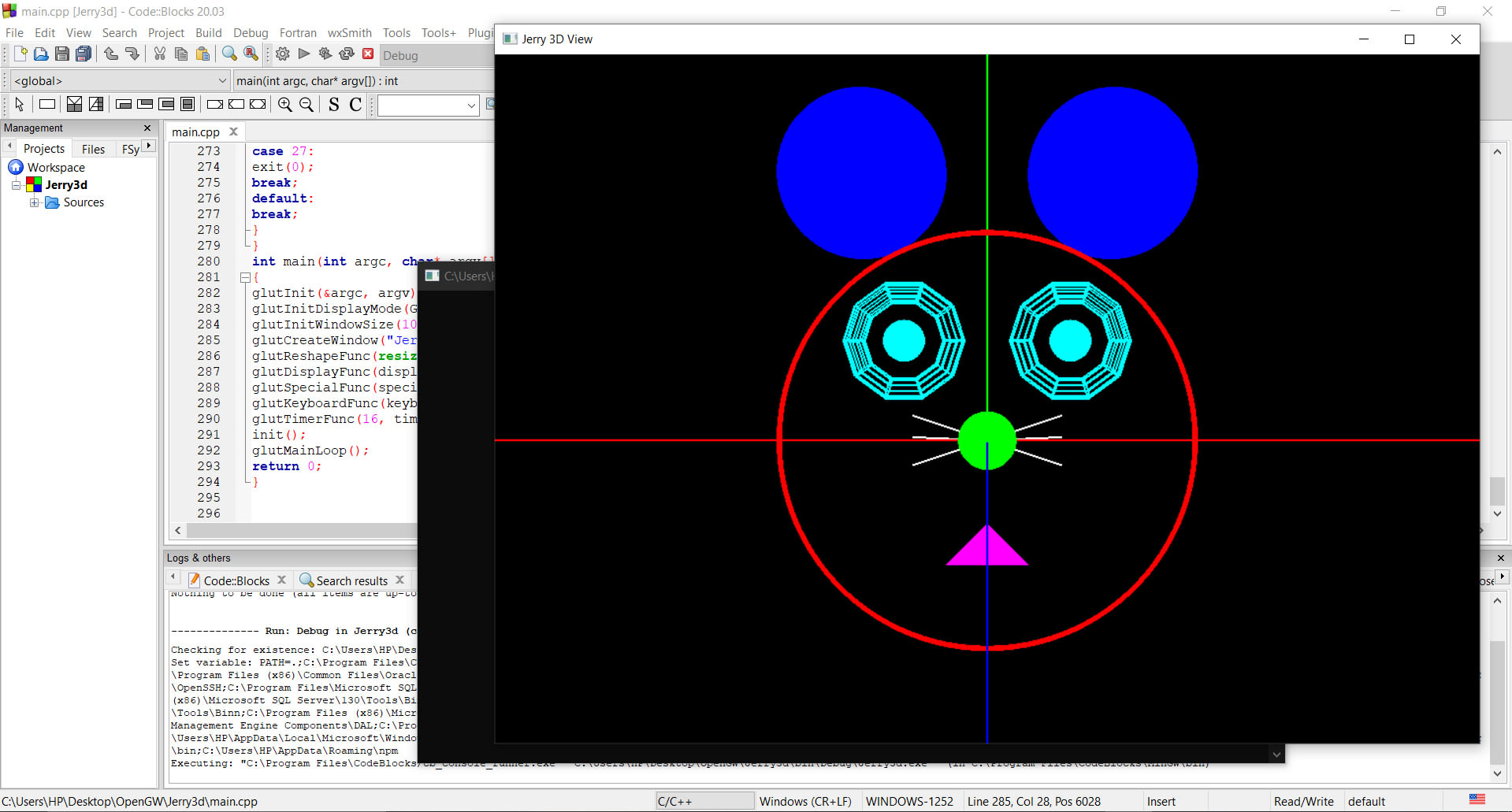This screenshot has height=812, width=1512.
Task: Click the New file icon
Action: 20,54
